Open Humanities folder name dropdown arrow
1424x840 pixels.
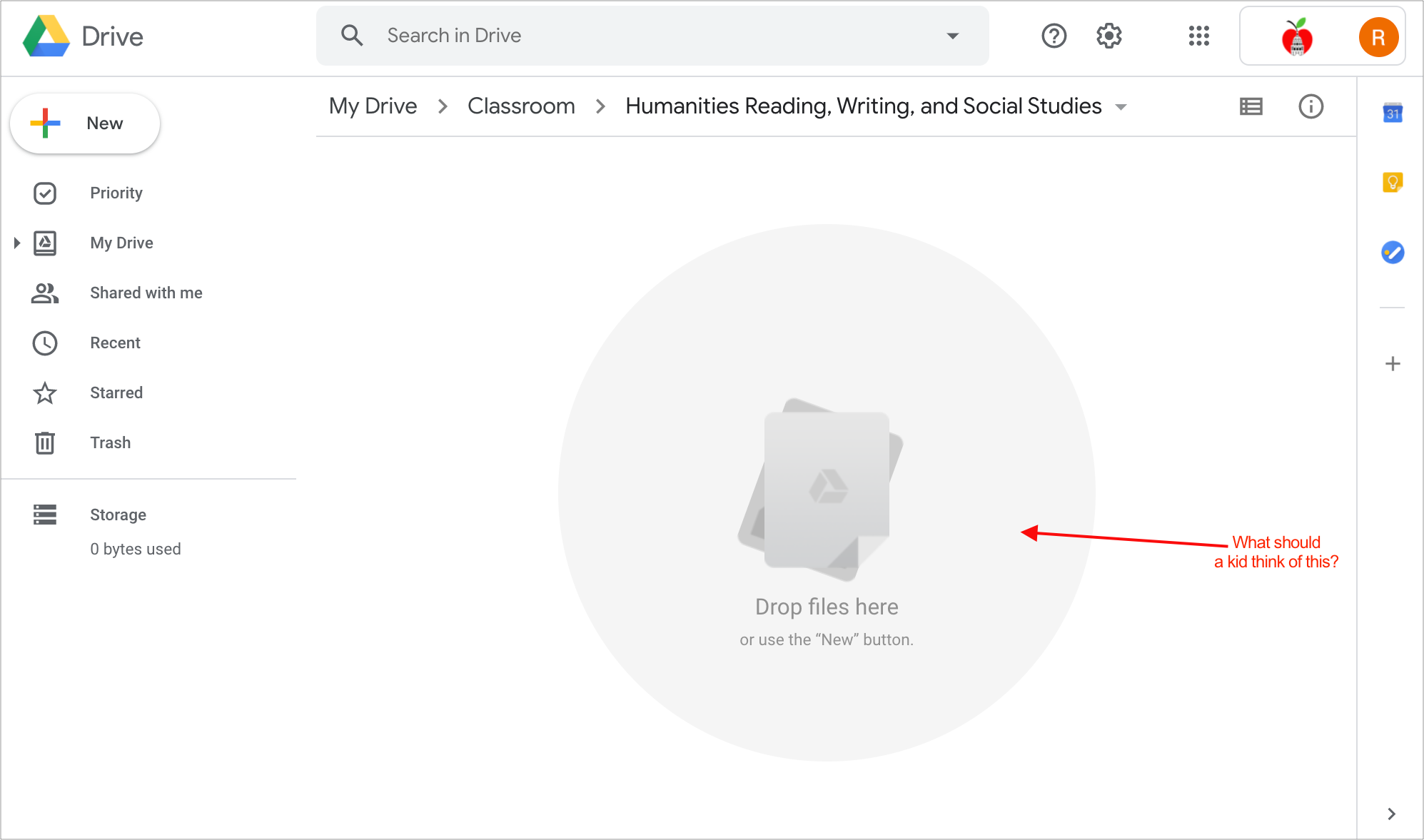pyautogui.click(x=1121, y=107)
